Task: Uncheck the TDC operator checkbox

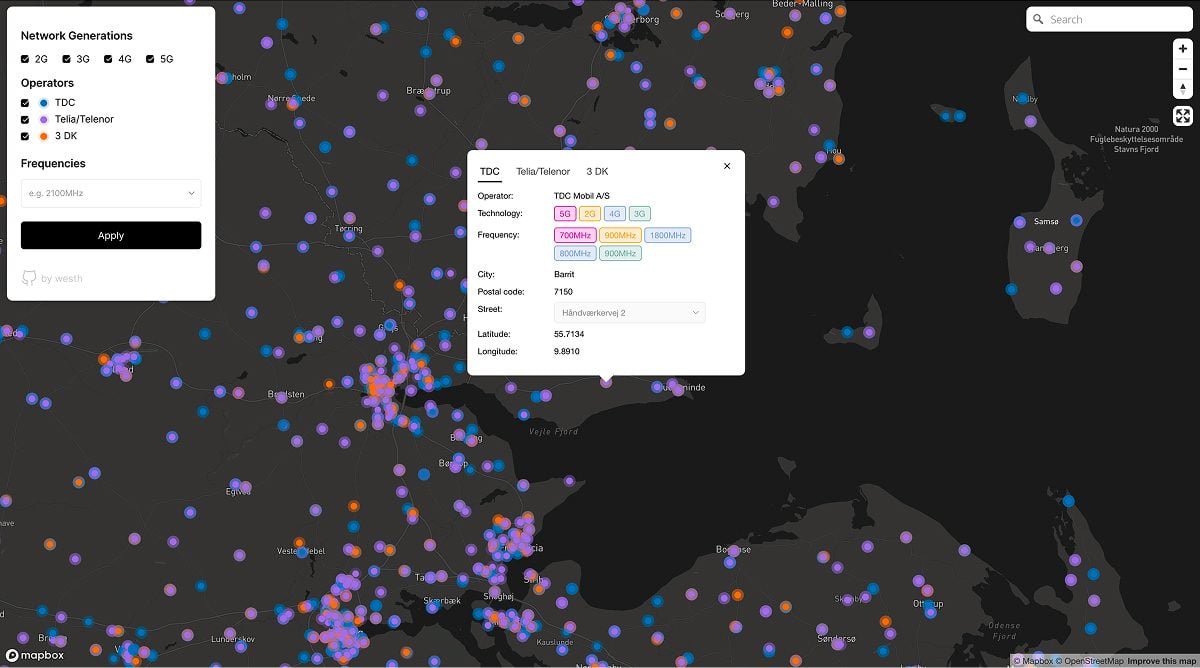Action: pos(25,103)
